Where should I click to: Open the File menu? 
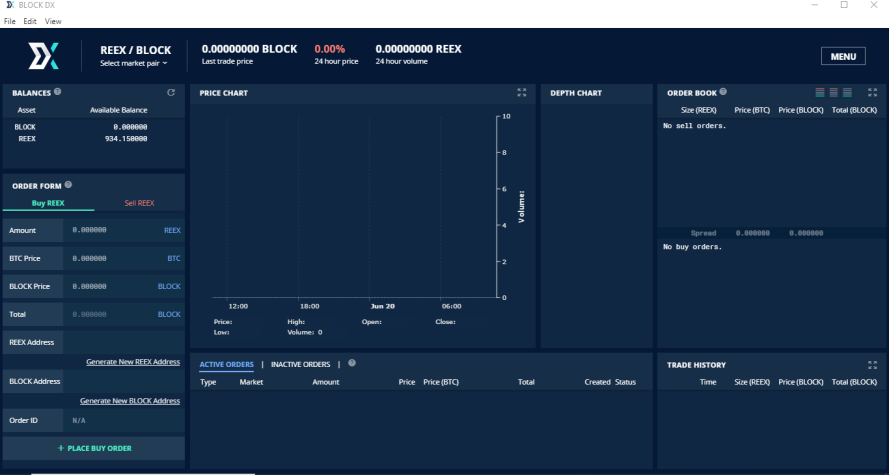[x=10, y=21]
